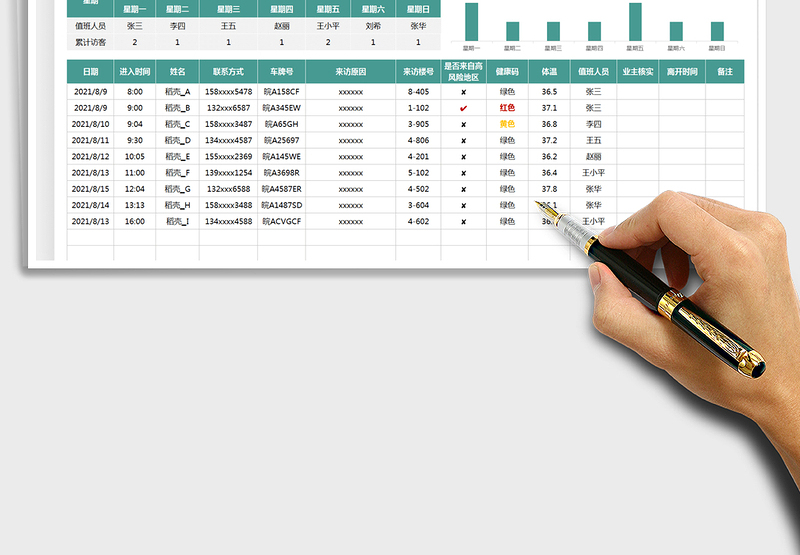Toggle high-risk mark for 稻壳_F row
The image size is (800, 555).
click(x=463, y=173)
